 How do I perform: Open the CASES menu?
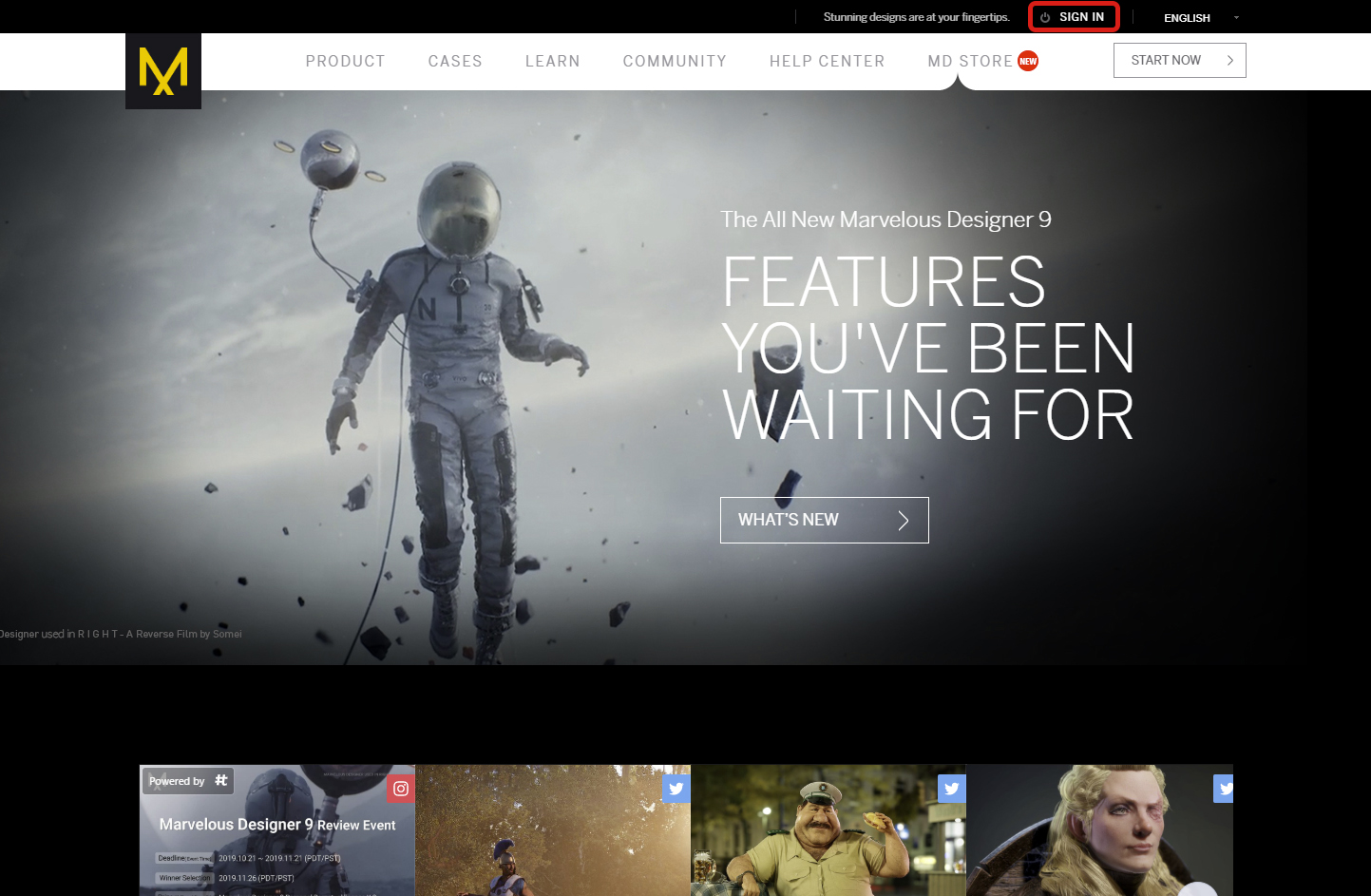455,61
